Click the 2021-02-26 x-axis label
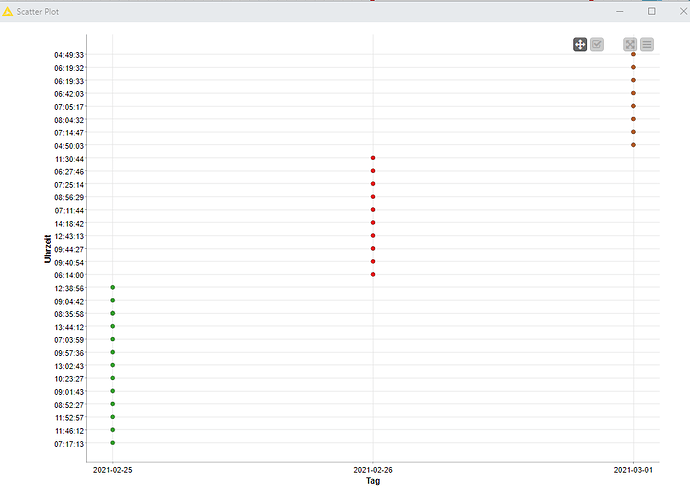Image resolution: width=690 pixels, height=498 pixels. (x=373, y=470)
